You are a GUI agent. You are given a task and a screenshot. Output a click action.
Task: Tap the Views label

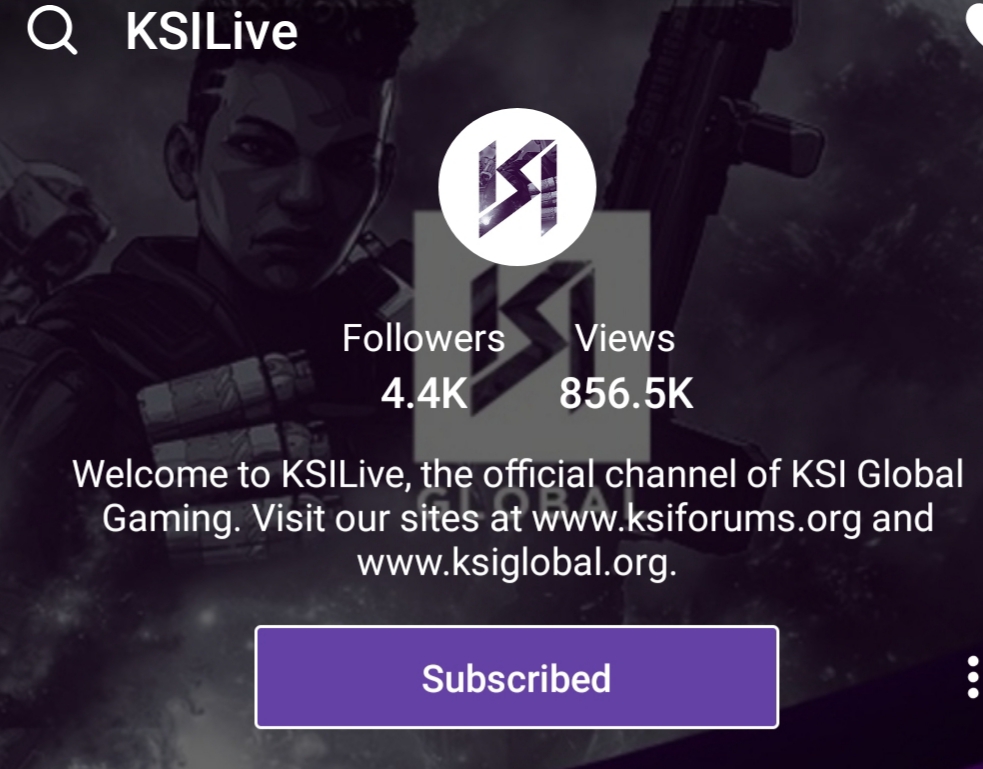625,338
